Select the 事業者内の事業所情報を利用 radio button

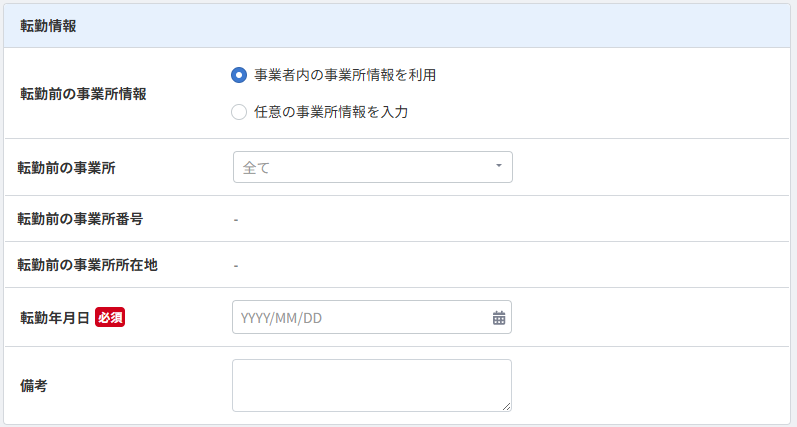click(x=239, y=75)
